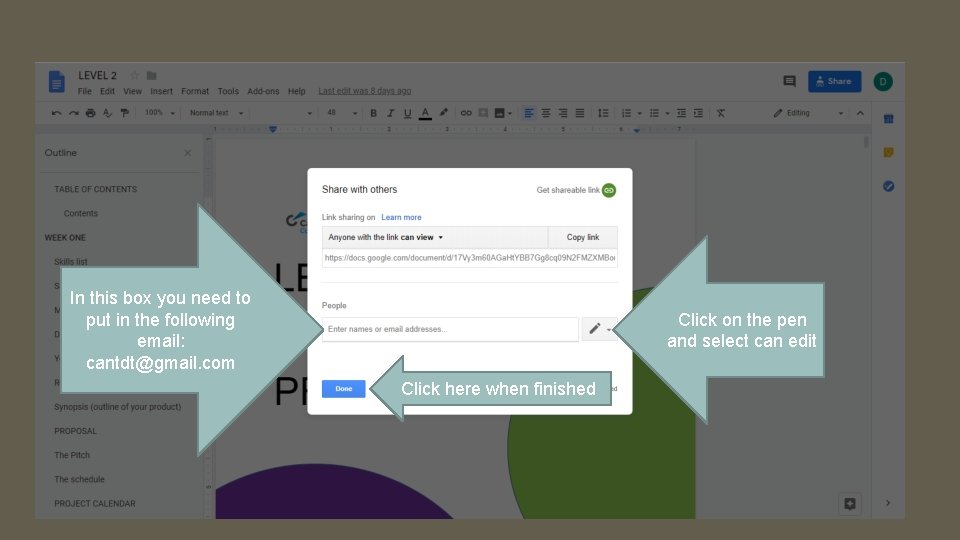The height and width of the screenshot is (540, 960).
Task: Click the Clear formatting icon
Action: pyautogui.click(x=721, y=113)
